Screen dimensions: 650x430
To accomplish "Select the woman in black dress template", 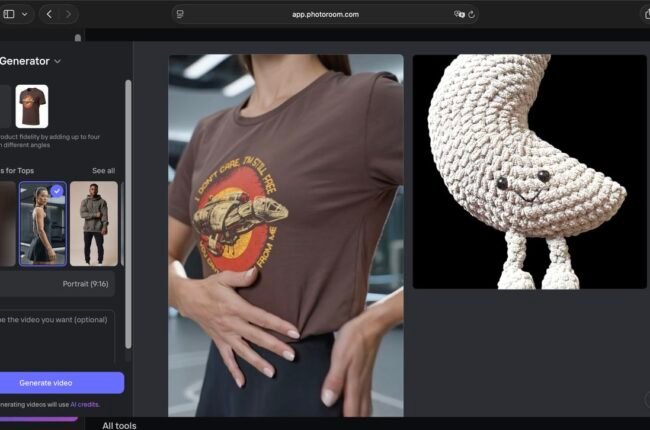I will tap(42, 224).
